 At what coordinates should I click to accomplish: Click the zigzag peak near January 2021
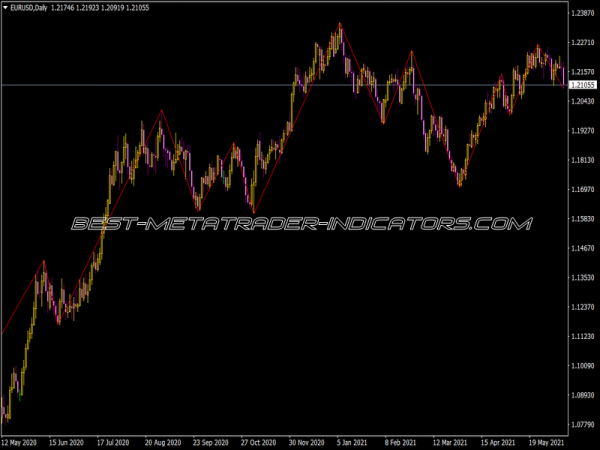pyautogui.click(x=340, y=22)
